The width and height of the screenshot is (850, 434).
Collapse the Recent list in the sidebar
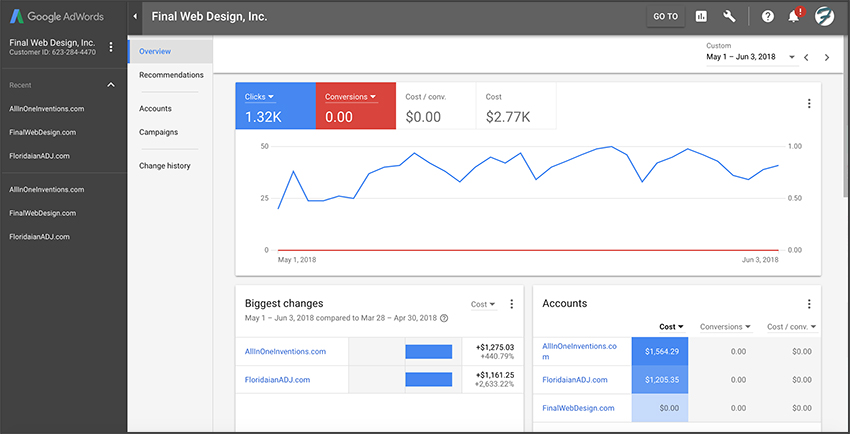111,85
